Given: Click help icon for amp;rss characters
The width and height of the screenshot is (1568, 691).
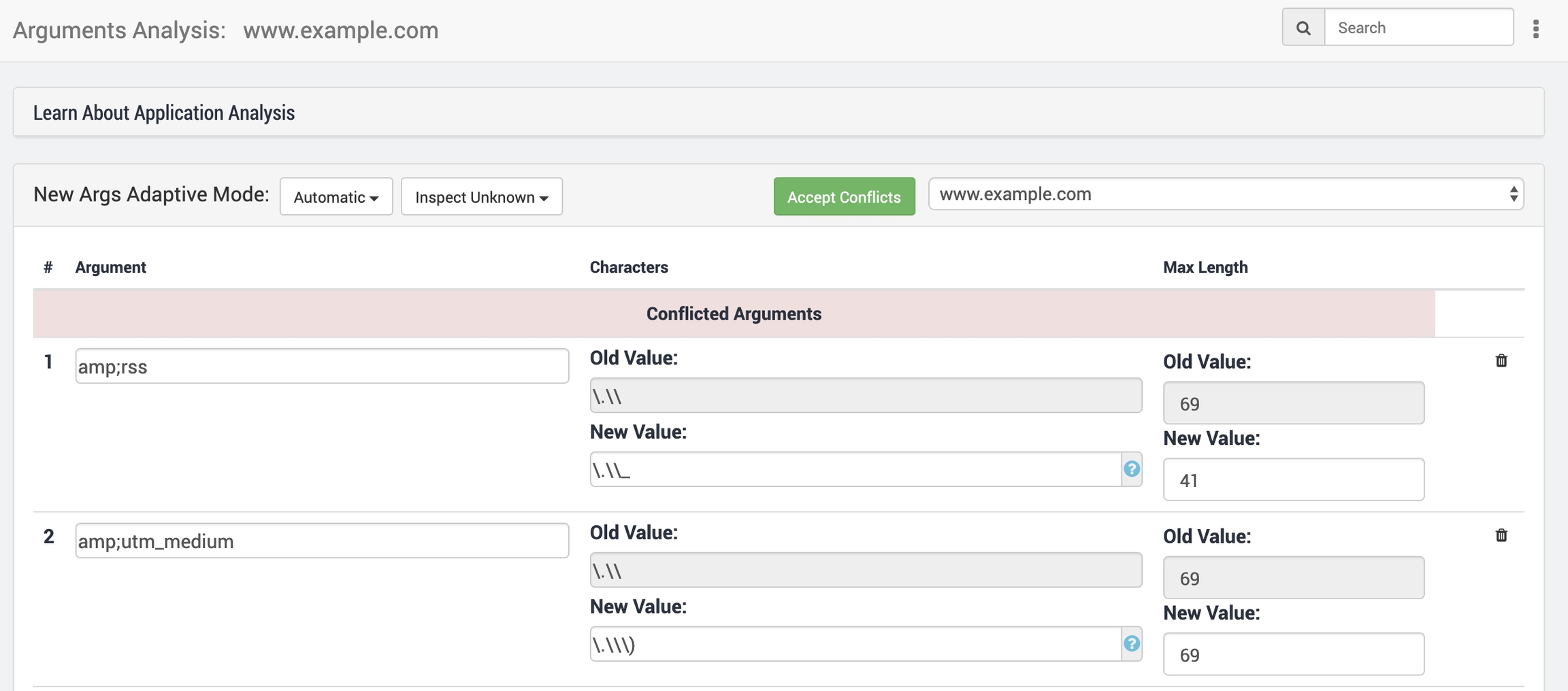Looking at the screenshot, I should (1131, 469).
